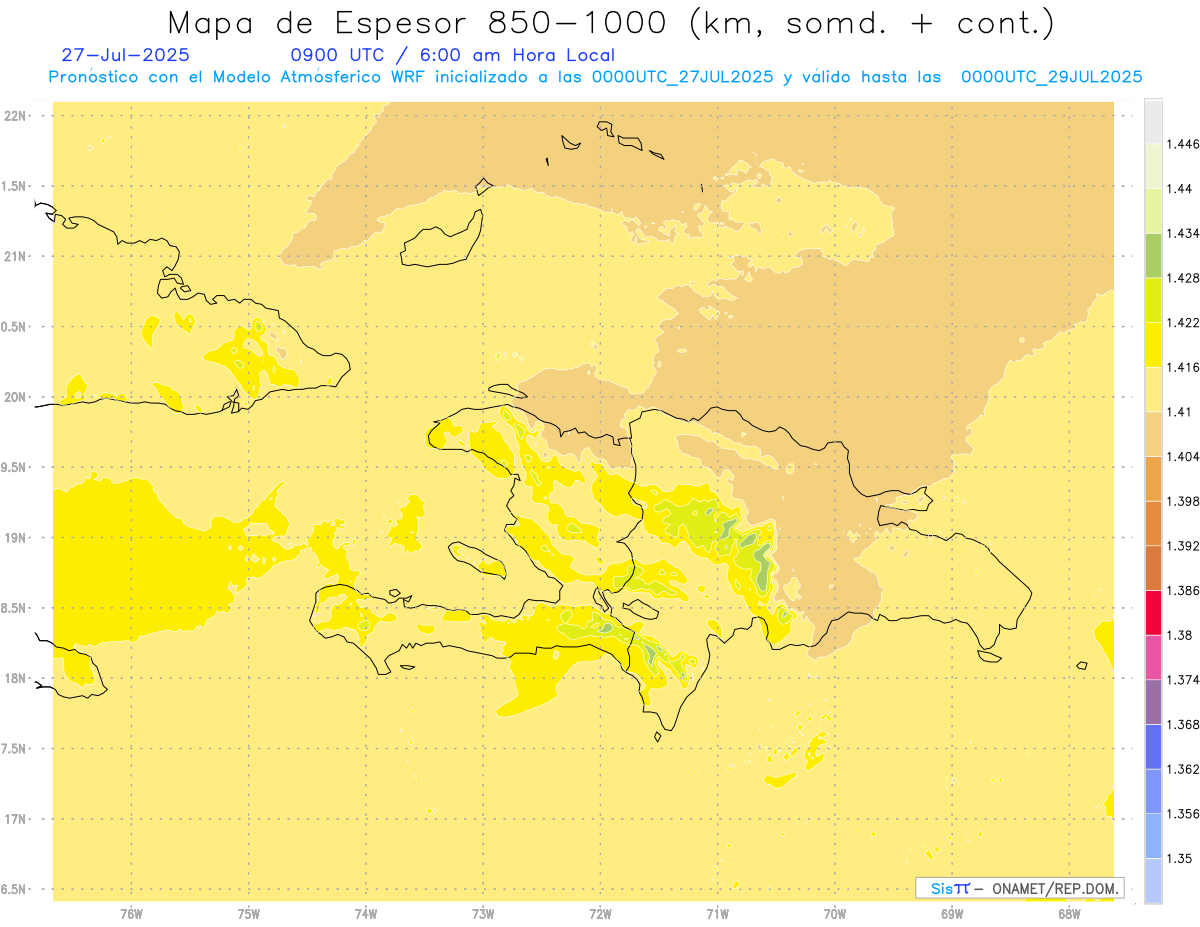Click the latitude label "22N"

(x=15, y=116)
